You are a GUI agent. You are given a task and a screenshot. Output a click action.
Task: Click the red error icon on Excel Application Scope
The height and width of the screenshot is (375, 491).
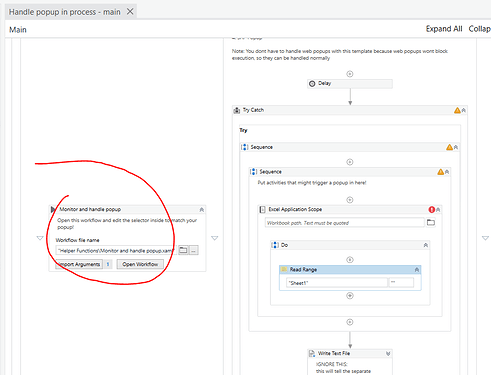click(432, 209)
